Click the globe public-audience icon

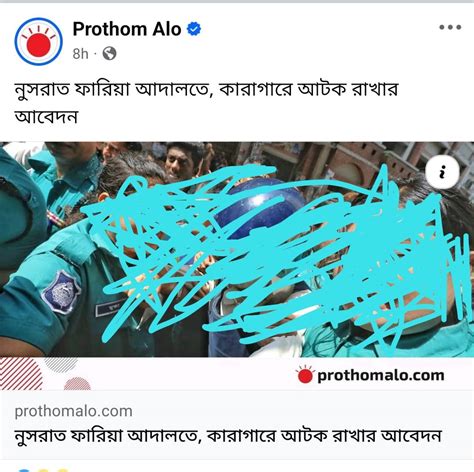tap(109, 53)
